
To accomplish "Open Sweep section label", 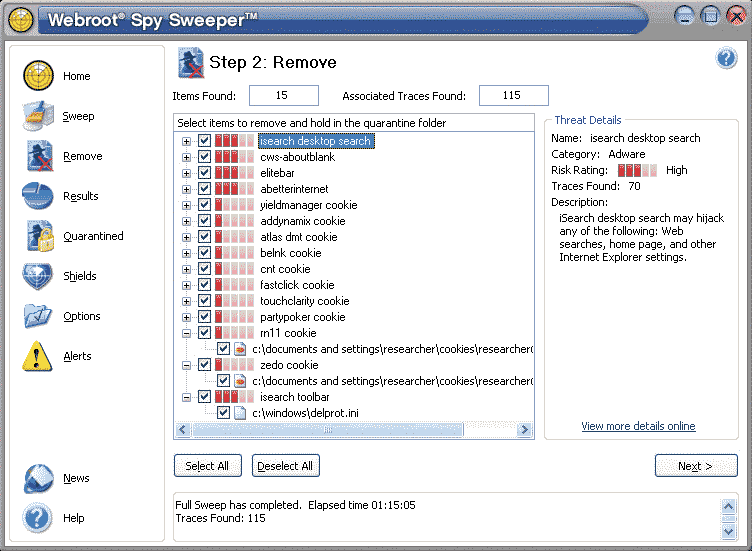I will (x=79, y=117).
